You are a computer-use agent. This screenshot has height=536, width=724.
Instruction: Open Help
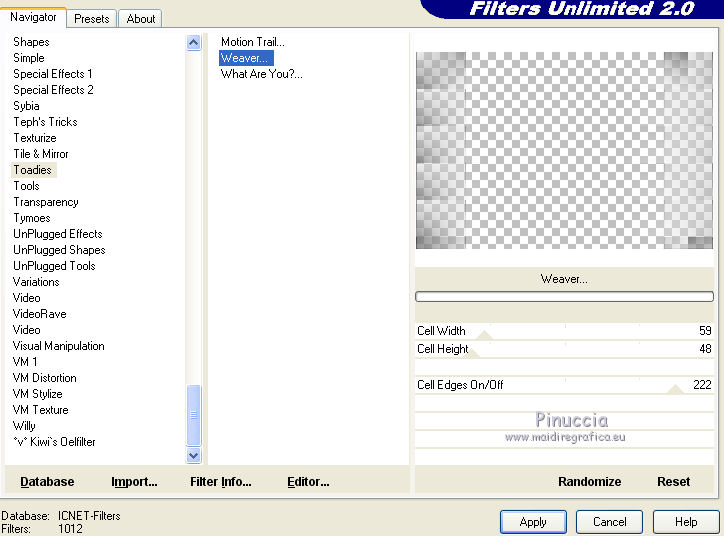(x=686, y=522)
